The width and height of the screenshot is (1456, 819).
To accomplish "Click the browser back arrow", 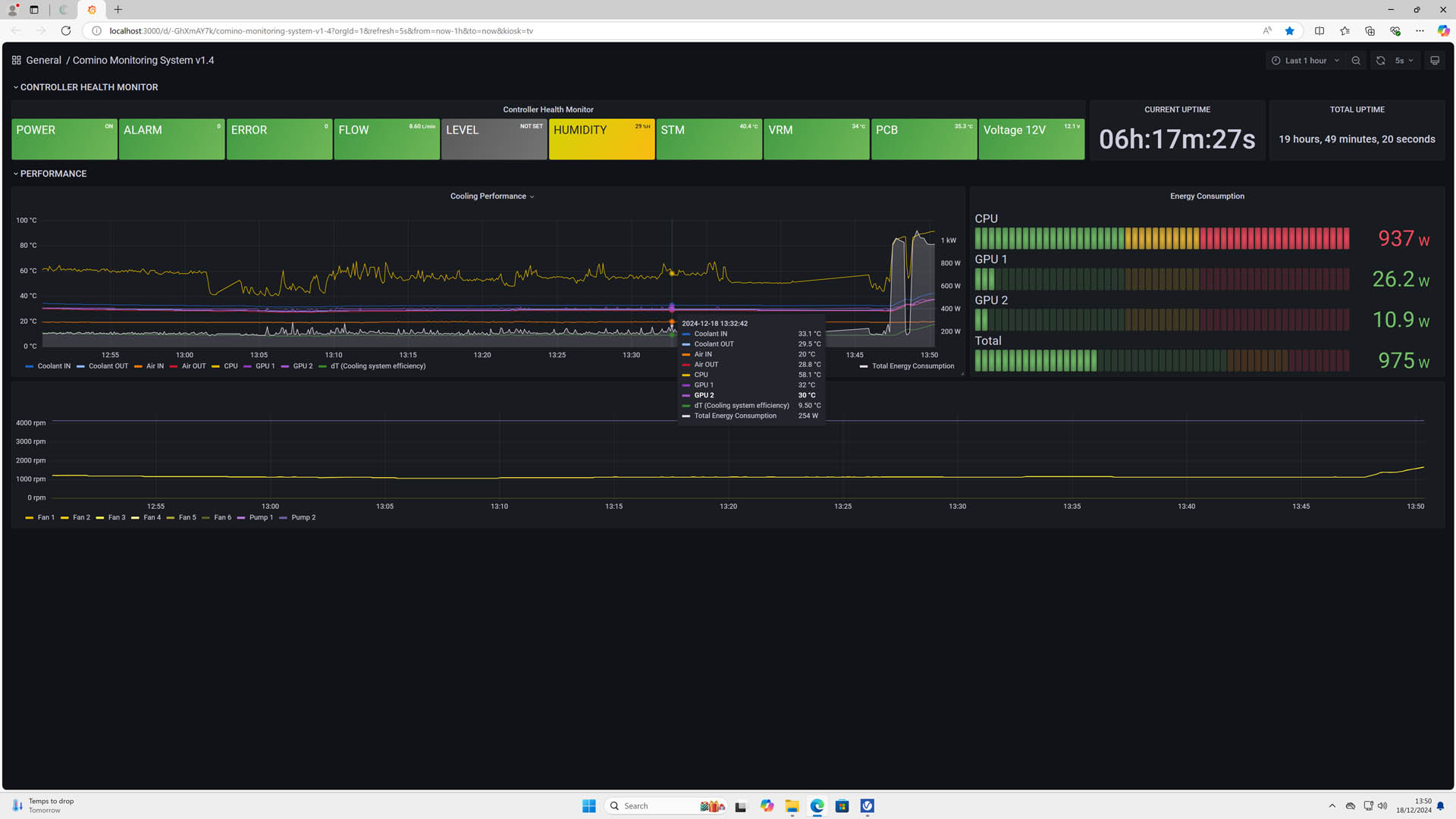I will pos(17,31).
